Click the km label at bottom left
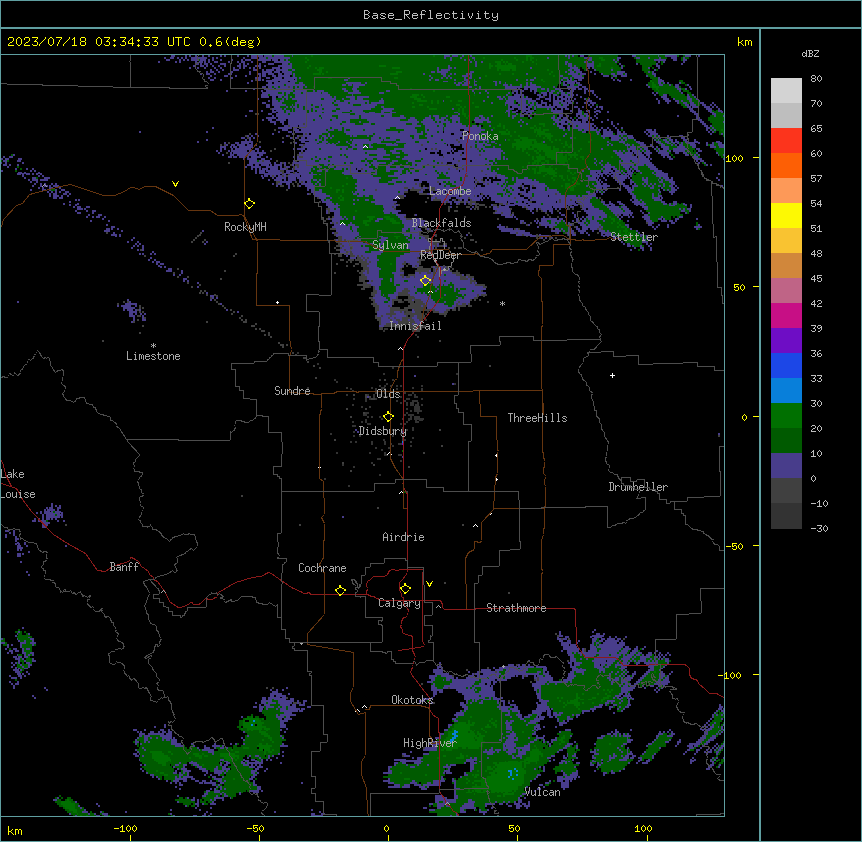862x842 pixels. (15, 830)
